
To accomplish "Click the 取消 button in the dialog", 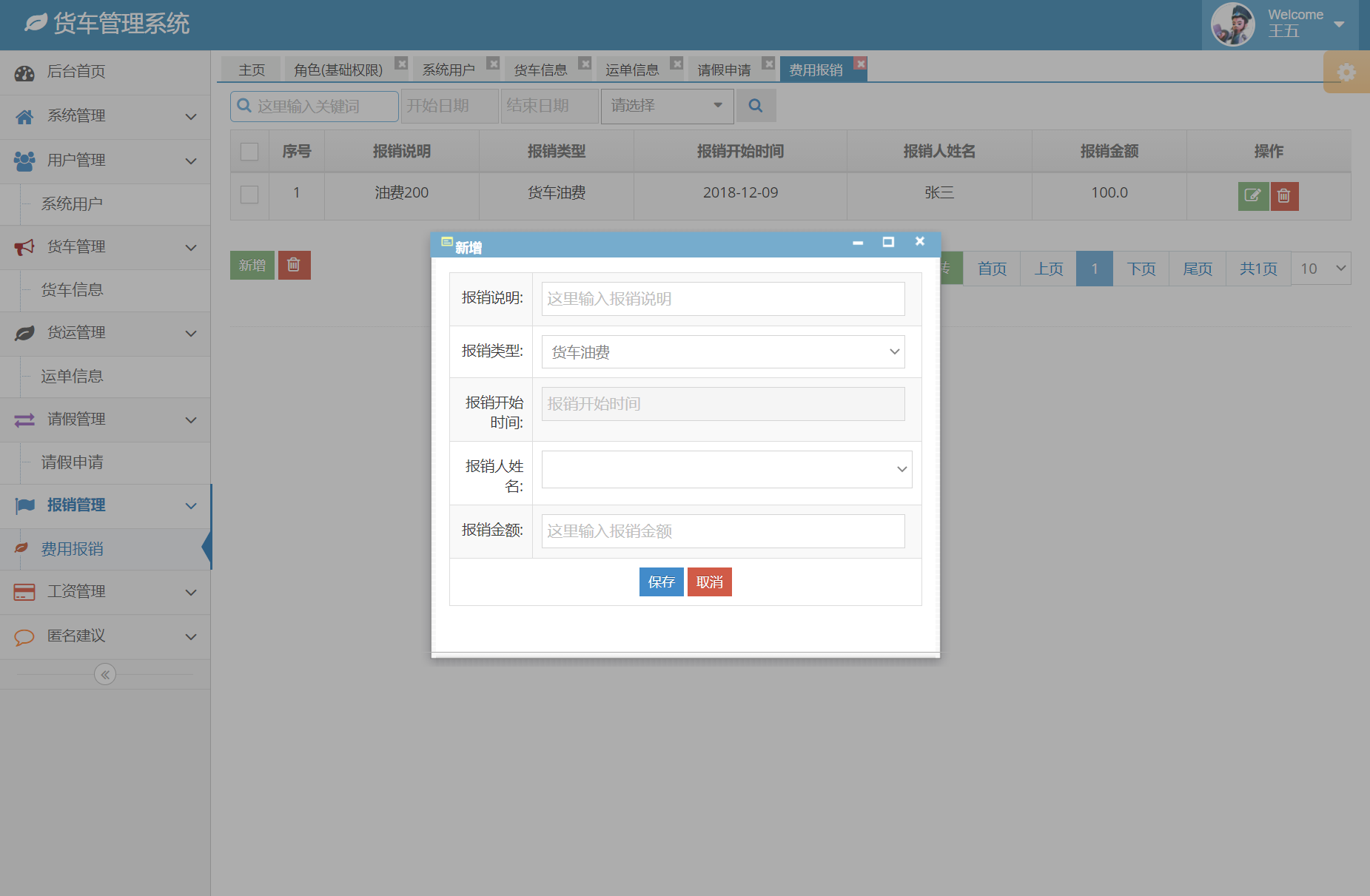I will 709,582.
